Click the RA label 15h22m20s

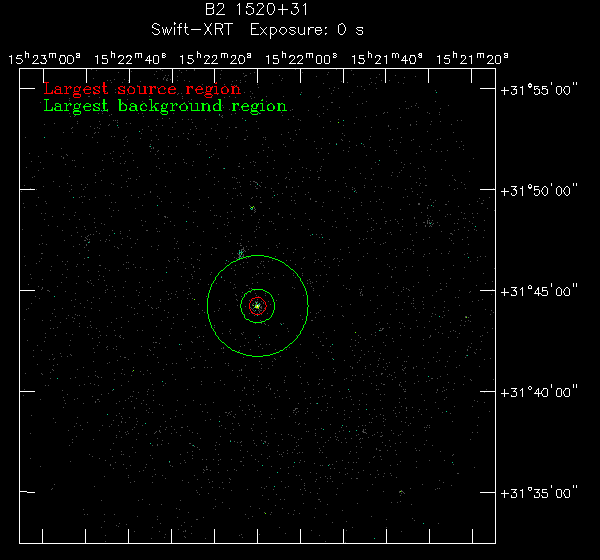tap(215, 59)
